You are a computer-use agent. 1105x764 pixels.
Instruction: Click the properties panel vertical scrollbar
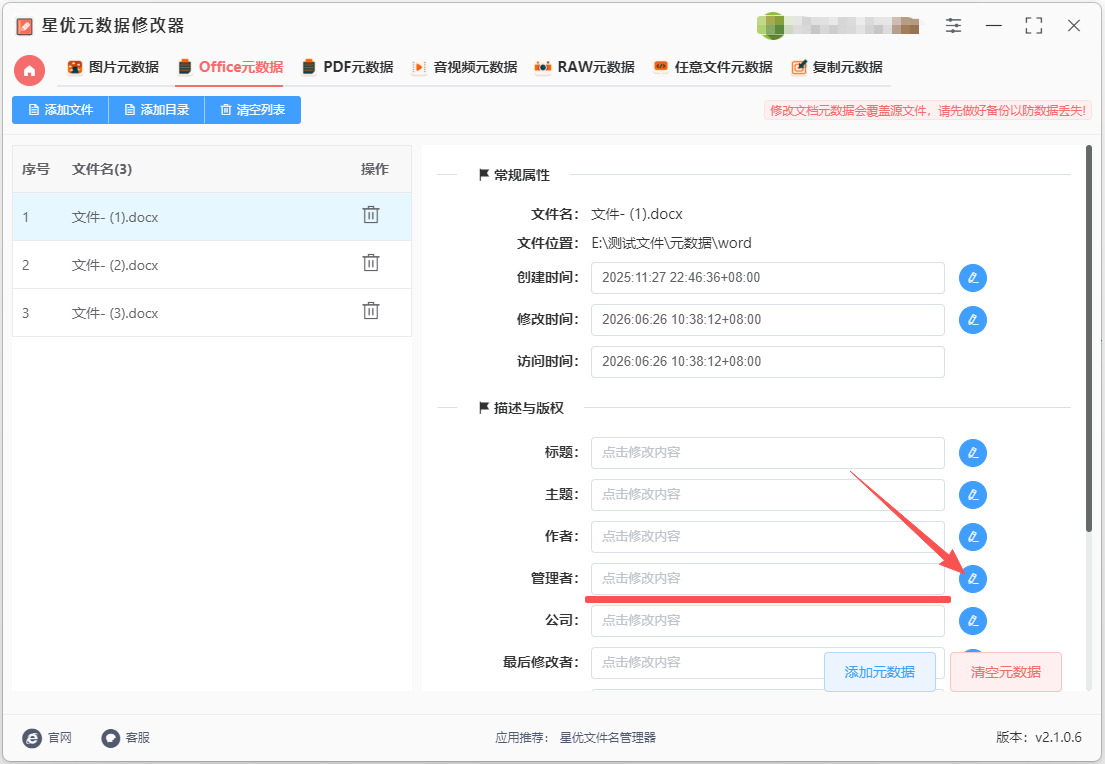[x=1089, y=338]
